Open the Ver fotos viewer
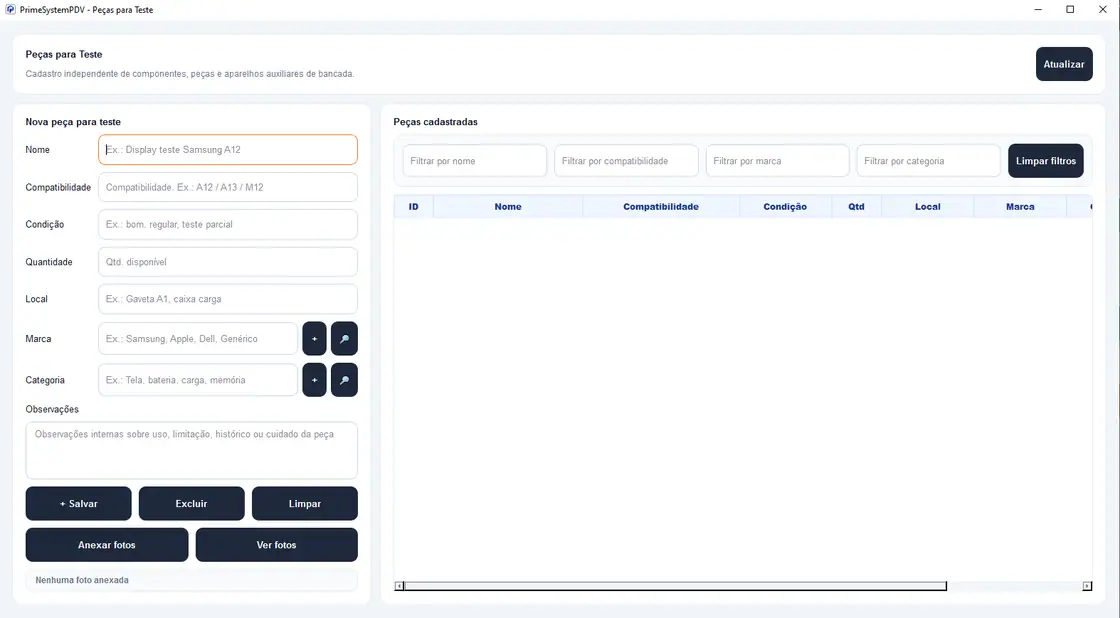 [x=276, y=545]
